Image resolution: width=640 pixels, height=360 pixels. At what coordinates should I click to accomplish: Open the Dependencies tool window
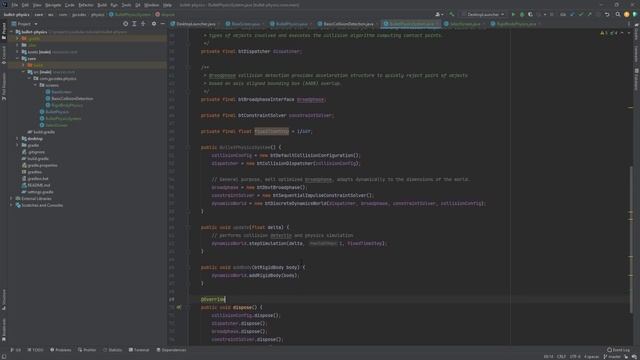[x=171, y=350]
